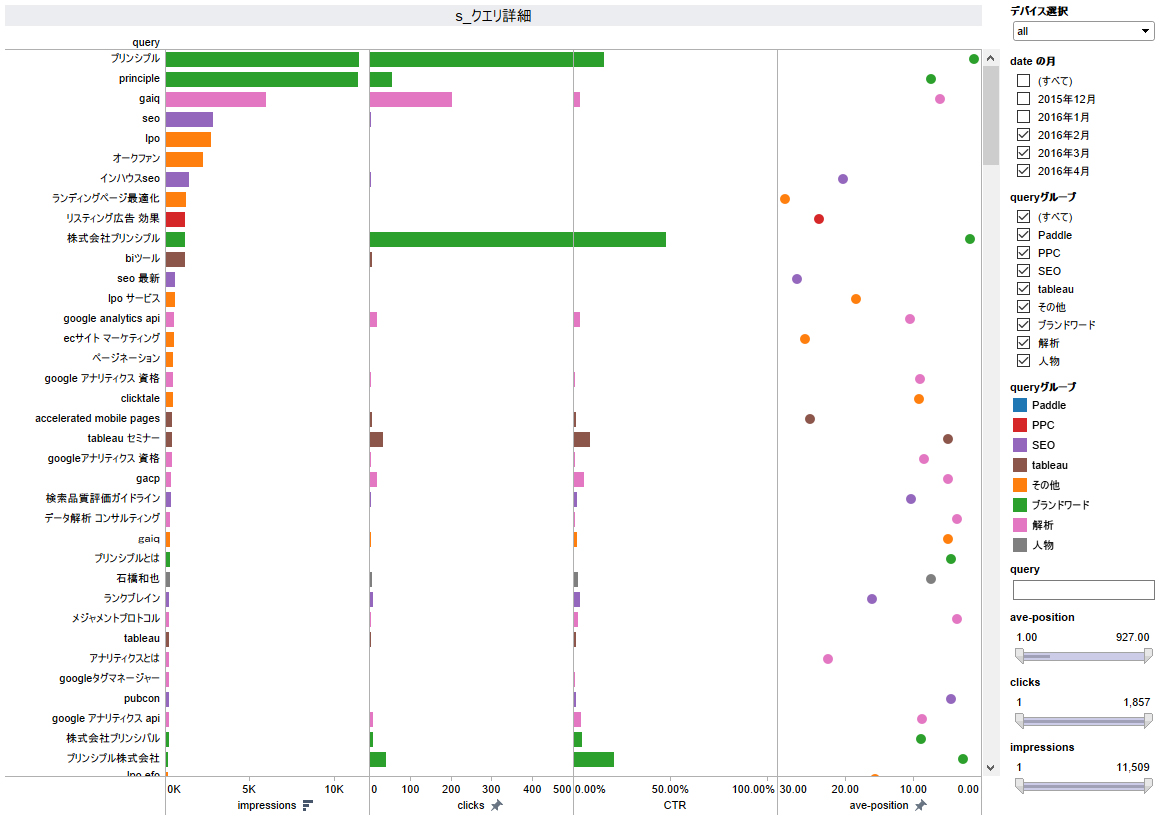Click the sort icon beside impressions axis
1164x818 pixels.
pyautogui.click(x=308, y=805)
